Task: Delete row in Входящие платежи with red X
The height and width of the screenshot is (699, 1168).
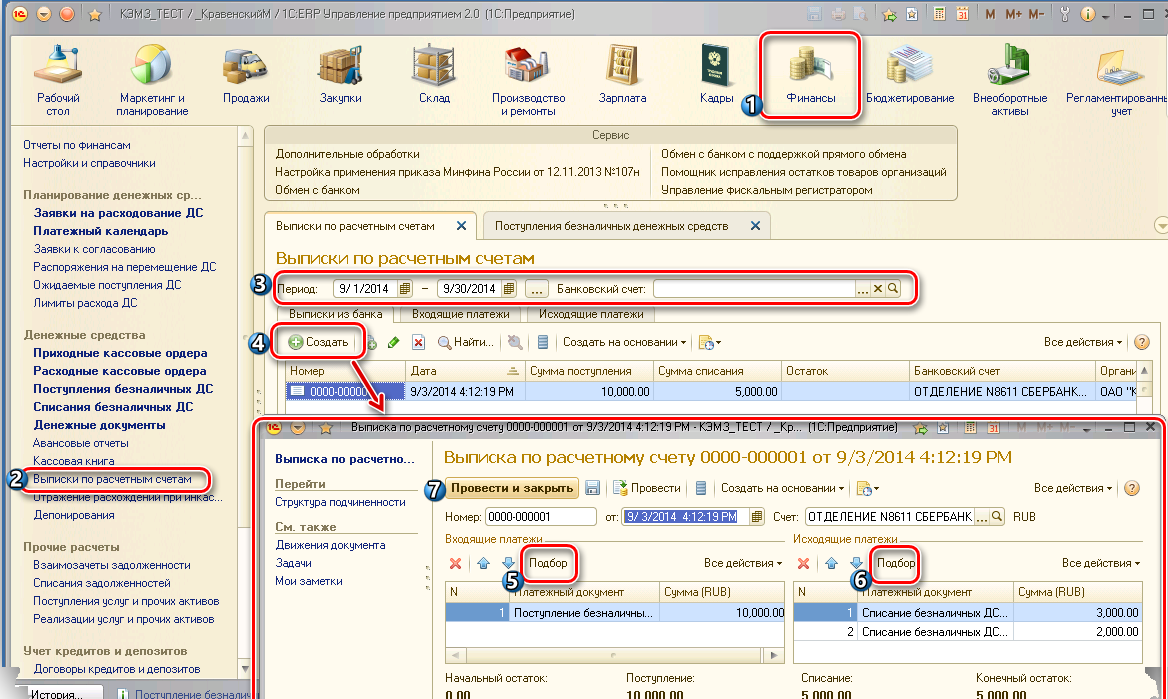Action: (x=455, y=563)
